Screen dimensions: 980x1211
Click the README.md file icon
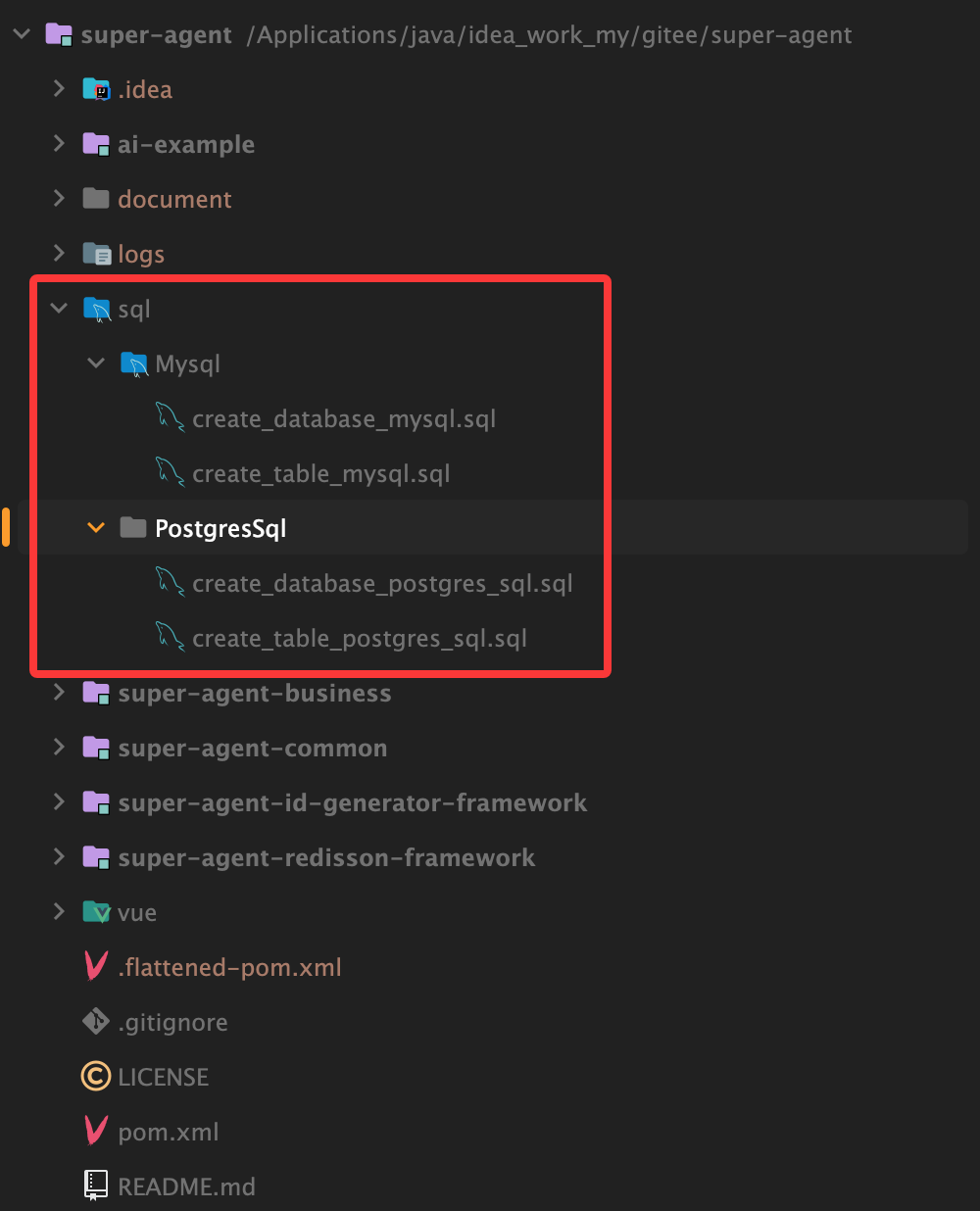coord(96,1187)
